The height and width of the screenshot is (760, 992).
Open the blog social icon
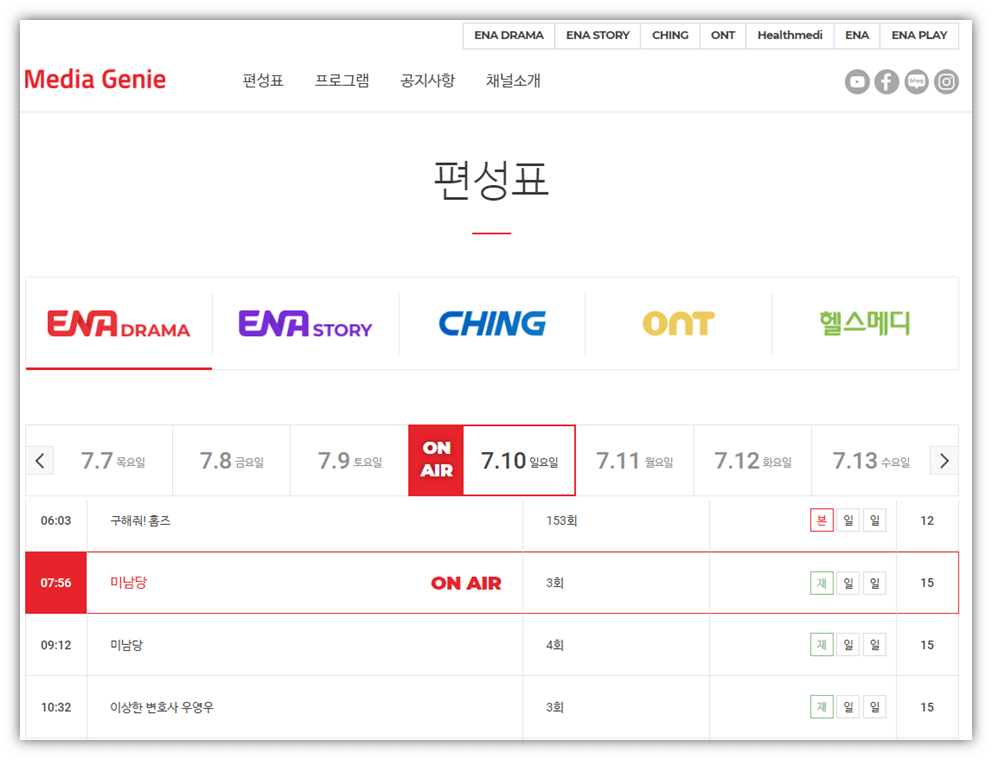pos(917,82)
